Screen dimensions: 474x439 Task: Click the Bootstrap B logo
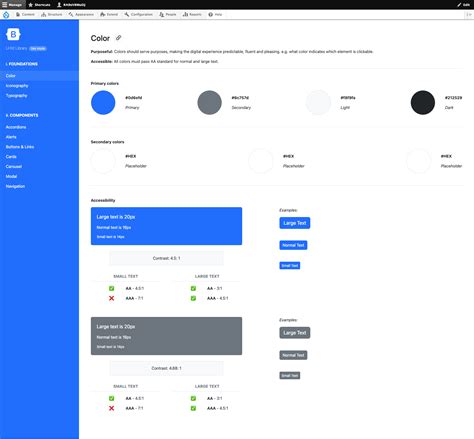13,34
